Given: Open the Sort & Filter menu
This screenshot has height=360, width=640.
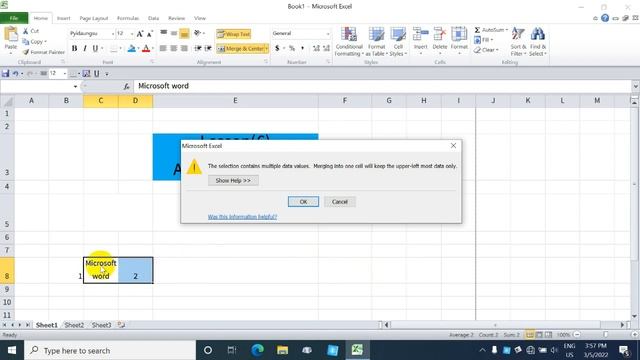Looking at the screenshot, I should coord(518,42).
